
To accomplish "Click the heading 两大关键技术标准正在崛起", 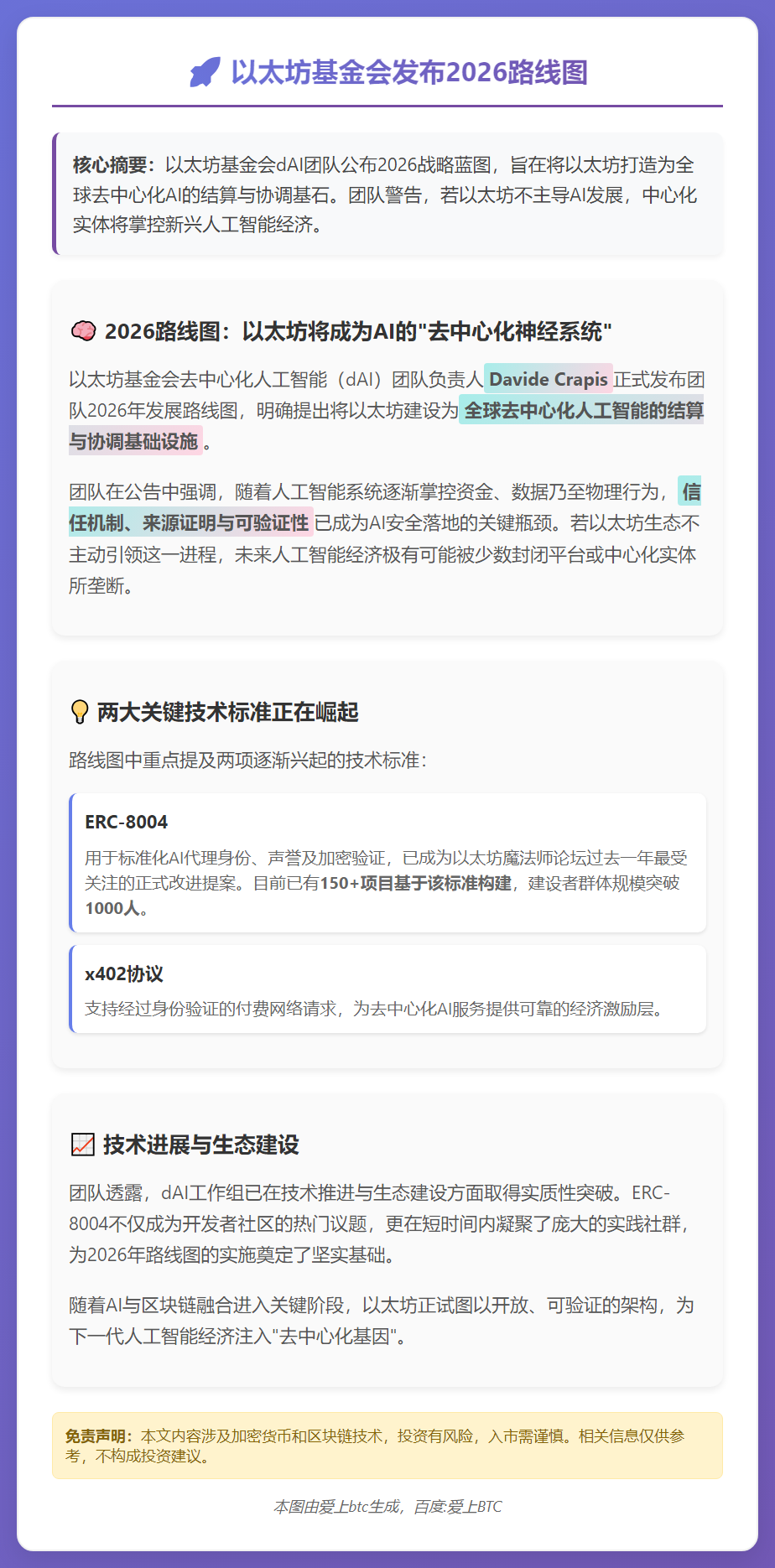I will tap(228, 713).
